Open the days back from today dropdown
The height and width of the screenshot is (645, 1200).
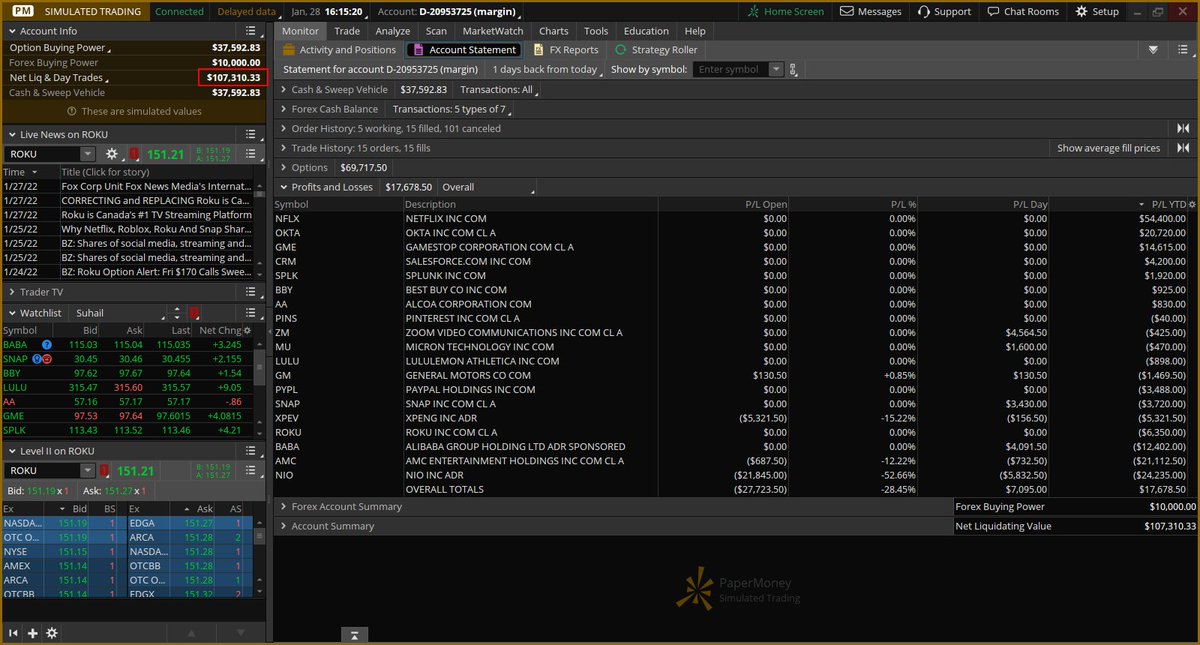[546, 70]
